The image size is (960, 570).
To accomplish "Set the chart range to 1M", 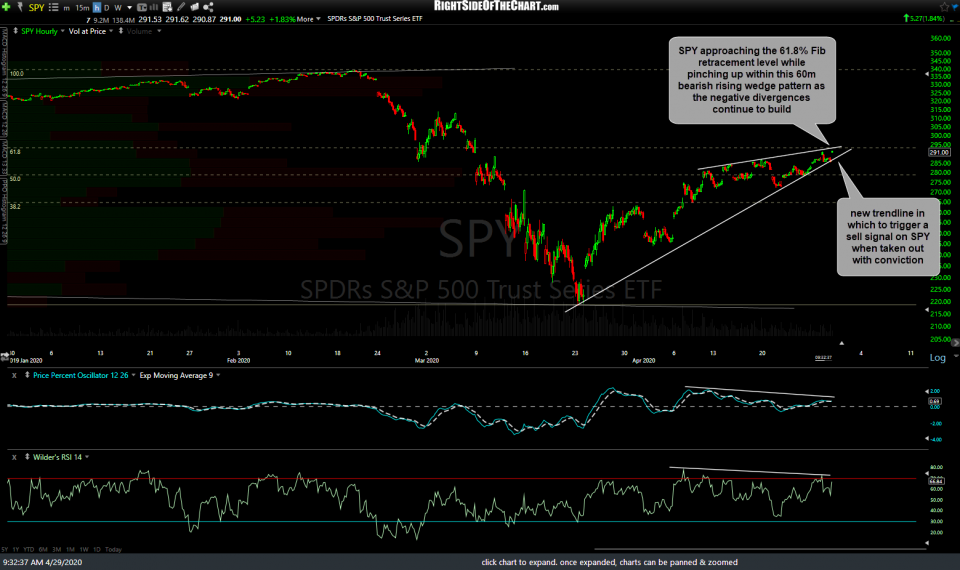I will (70, 549).
